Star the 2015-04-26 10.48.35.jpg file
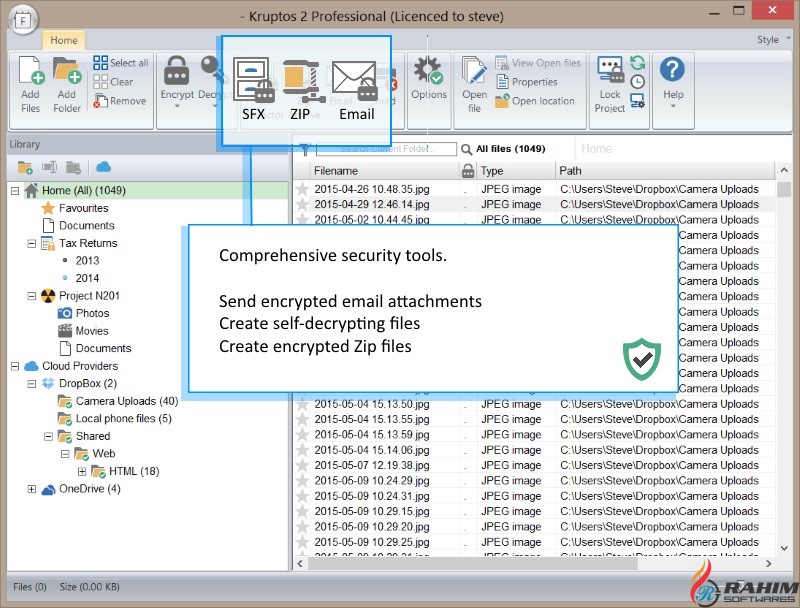 click(x=302, y=189)
